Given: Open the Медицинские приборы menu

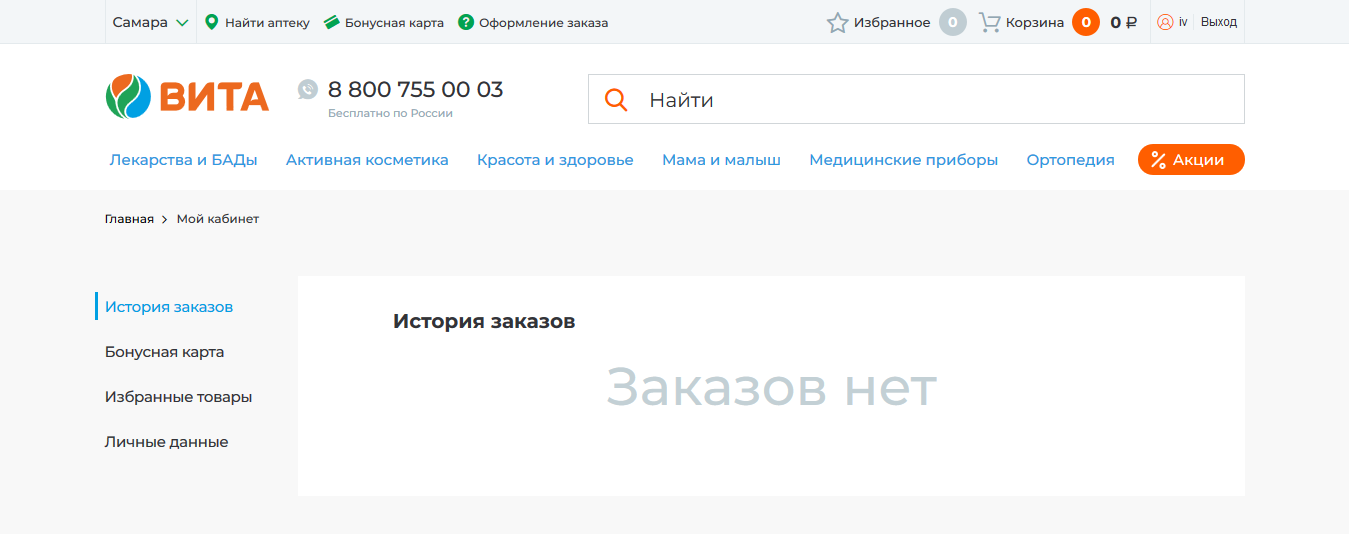Looking at the screenshot, I should coord(904,160).
